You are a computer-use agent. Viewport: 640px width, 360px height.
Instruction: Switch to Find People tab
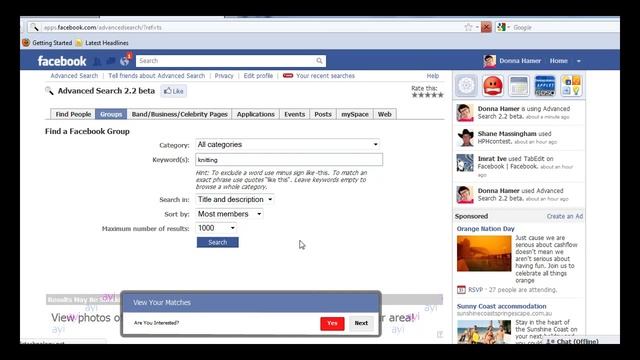[x=73, y=114]
